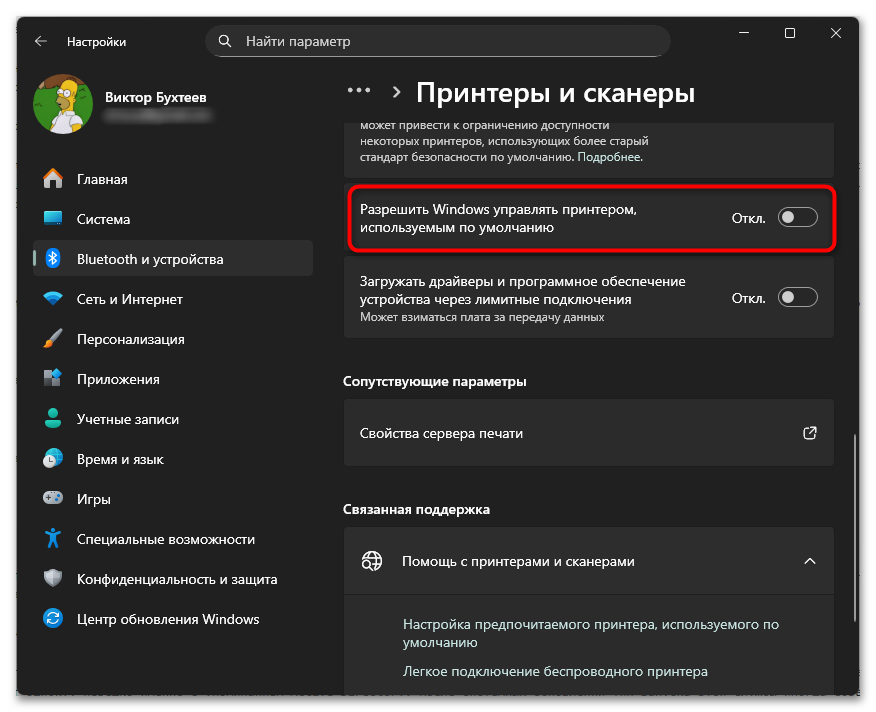Click the vertical scrollbar thumb
This screenshot has width=876, height=712.
[x=855, y=528]
